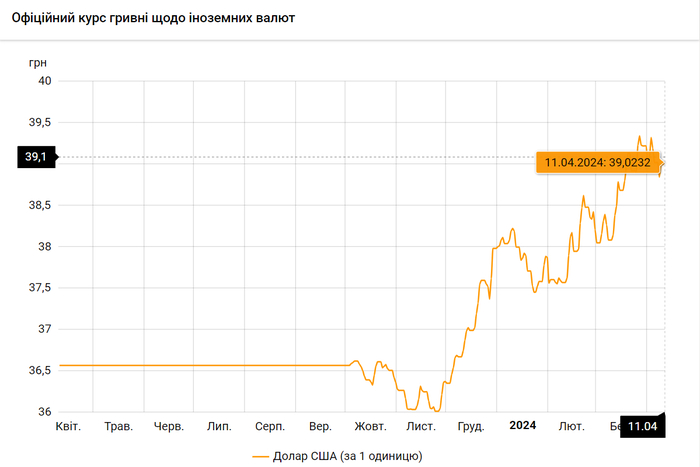
Task: Click the orange legend line marker
Action: pyautogui.click(x=261, y=456)
